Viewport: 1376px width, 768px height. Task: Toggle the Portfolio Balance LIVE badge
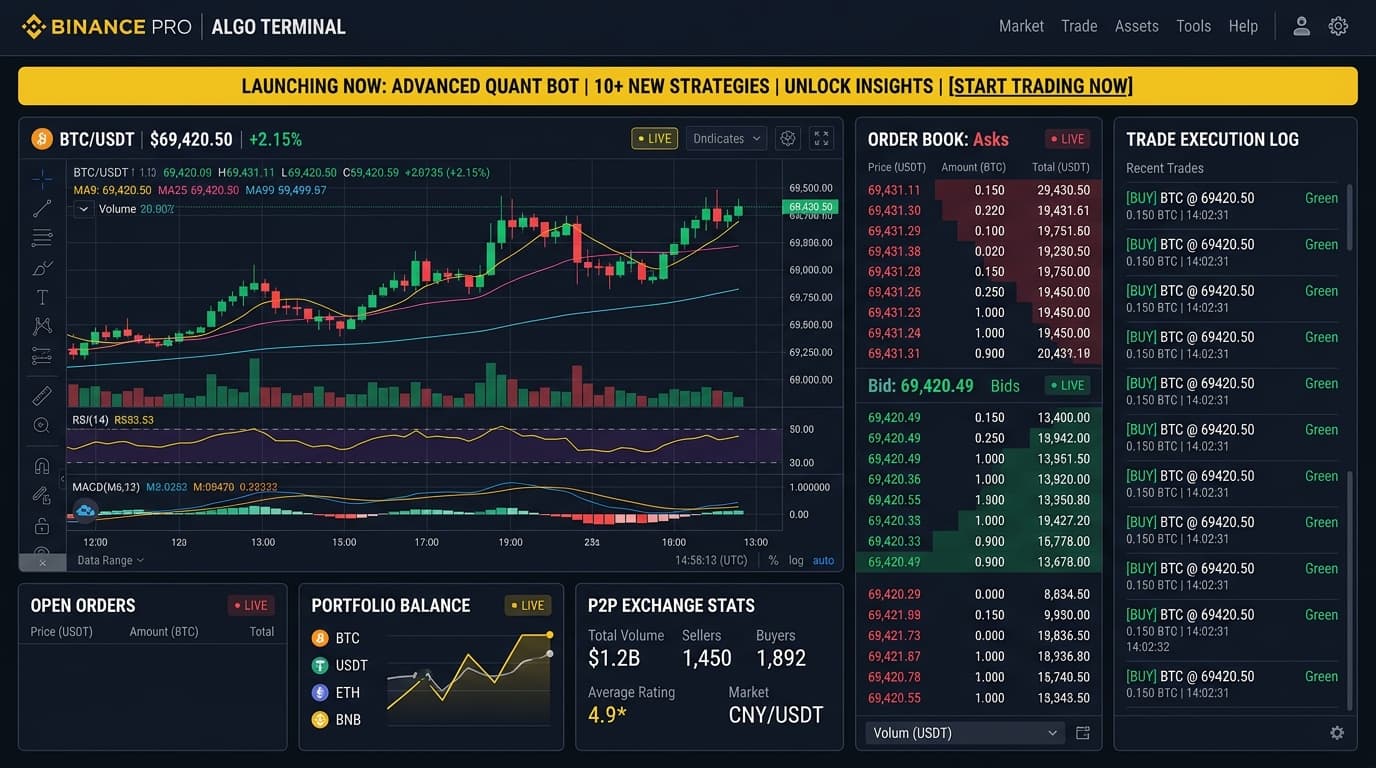point(527,605)
